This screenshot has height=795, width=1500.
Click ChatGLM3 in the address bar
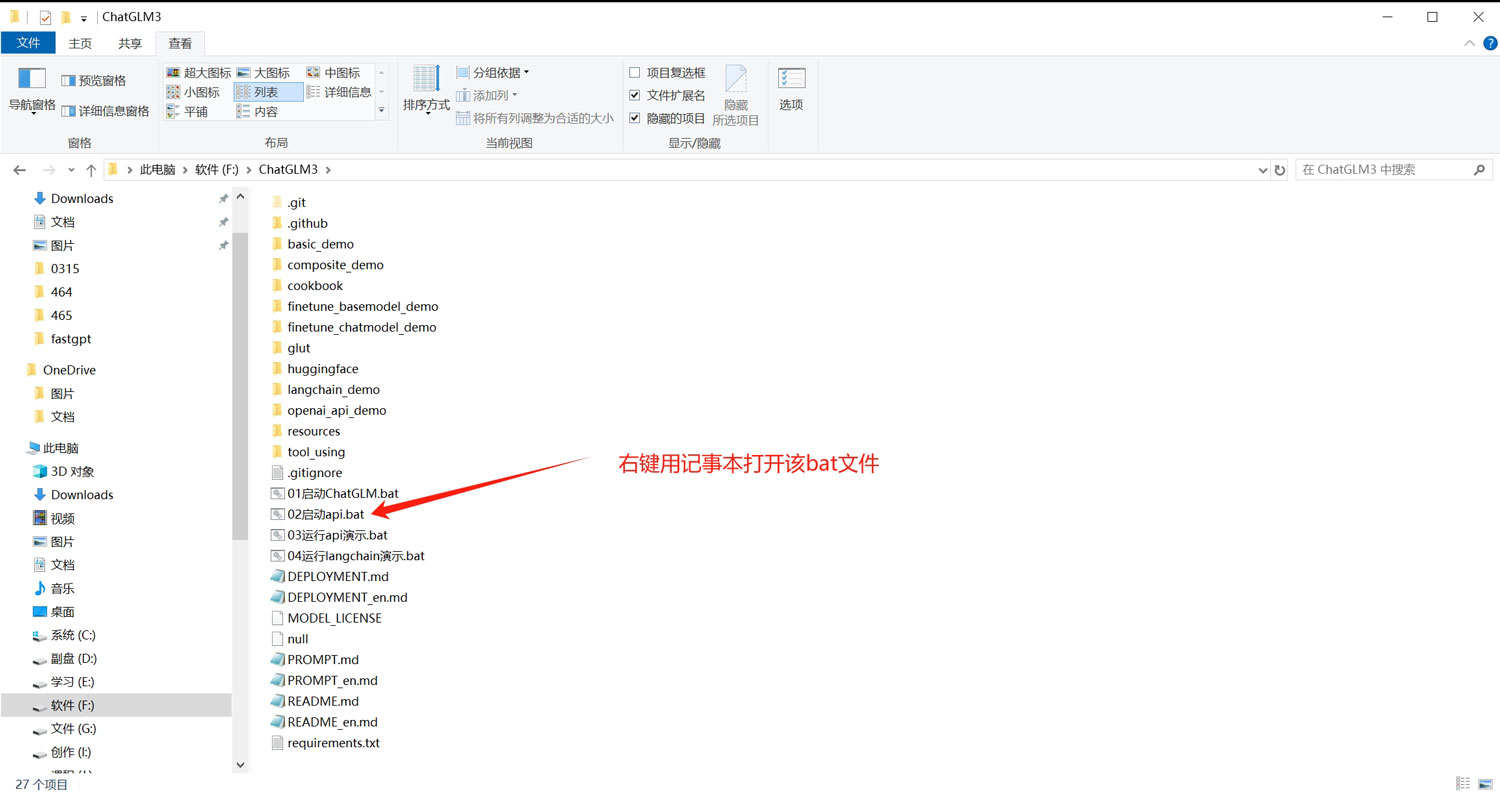coord(288,170)
